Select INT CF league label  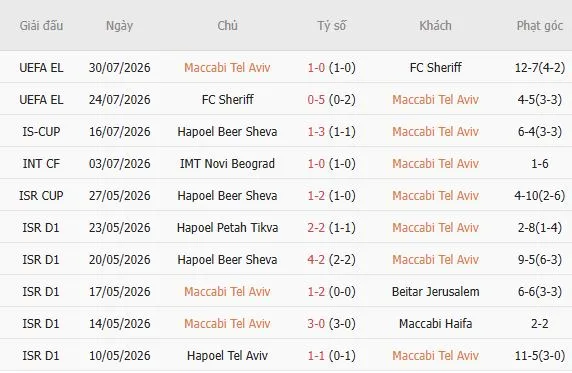click(x=41, y=164)
